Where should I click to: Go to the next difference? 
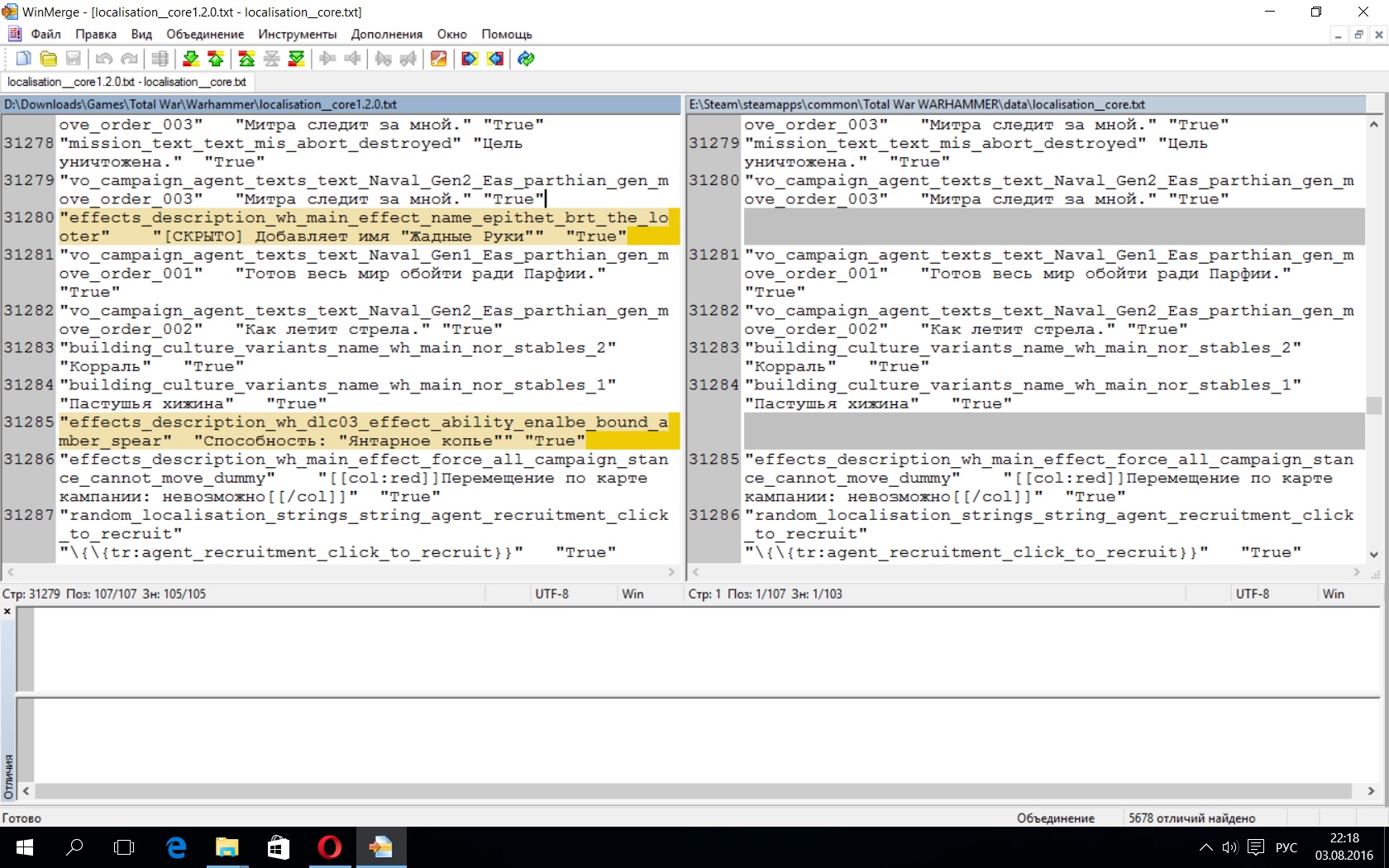tap(191, 59)
